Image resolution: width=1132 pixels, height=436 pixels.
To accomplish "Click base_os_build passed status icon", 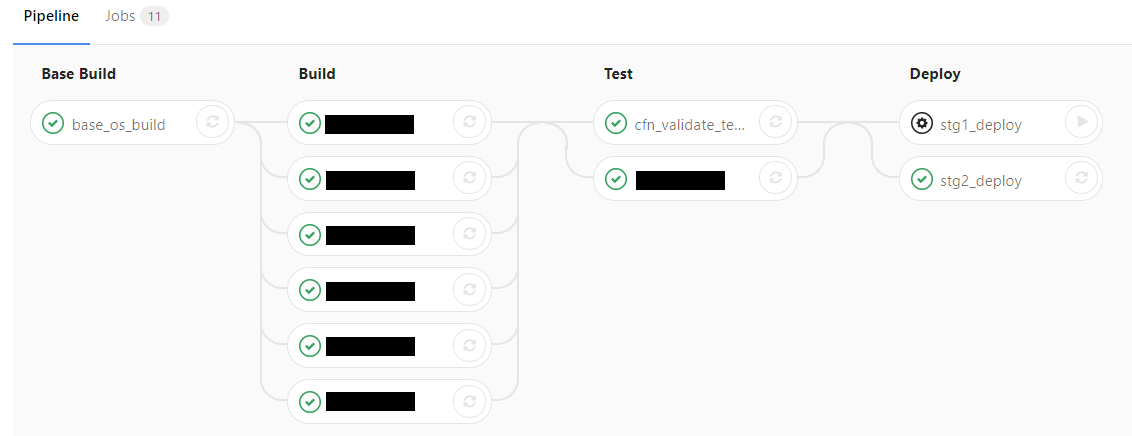I will tap(53, 124).
